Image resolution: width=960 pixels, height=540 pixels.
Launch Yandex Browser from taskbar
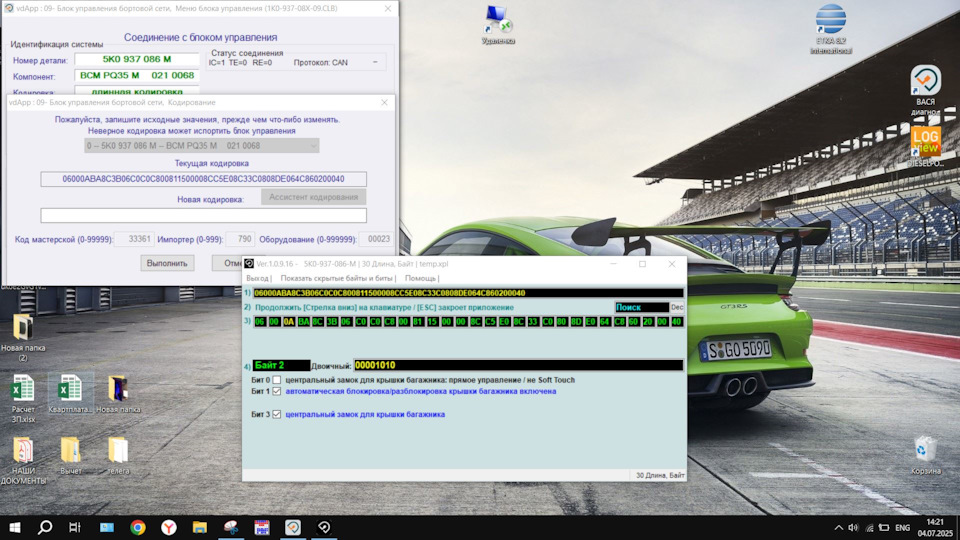pos(169,527)
